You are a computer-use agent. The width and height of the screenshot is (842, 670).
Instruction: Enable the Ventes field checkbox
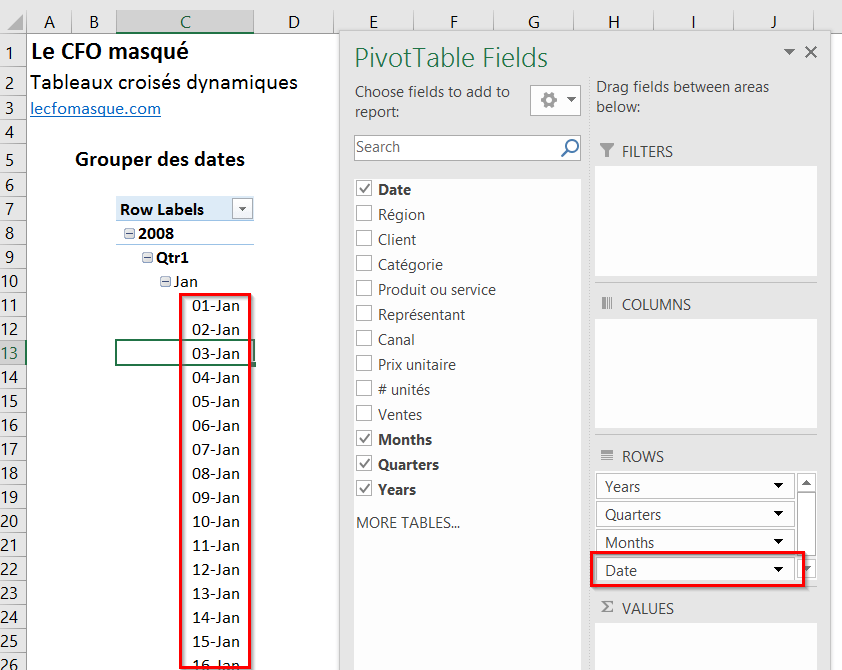pyautogui.click(x=364, y=414)
